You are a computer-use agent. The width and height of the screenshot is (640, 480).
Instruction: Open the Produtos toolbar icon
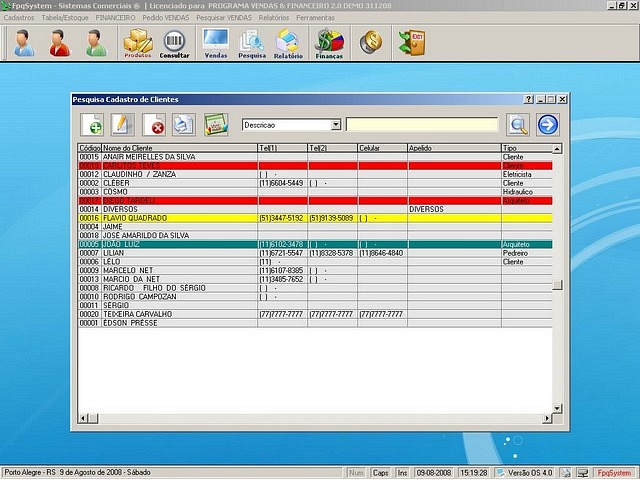coord(138,43)
